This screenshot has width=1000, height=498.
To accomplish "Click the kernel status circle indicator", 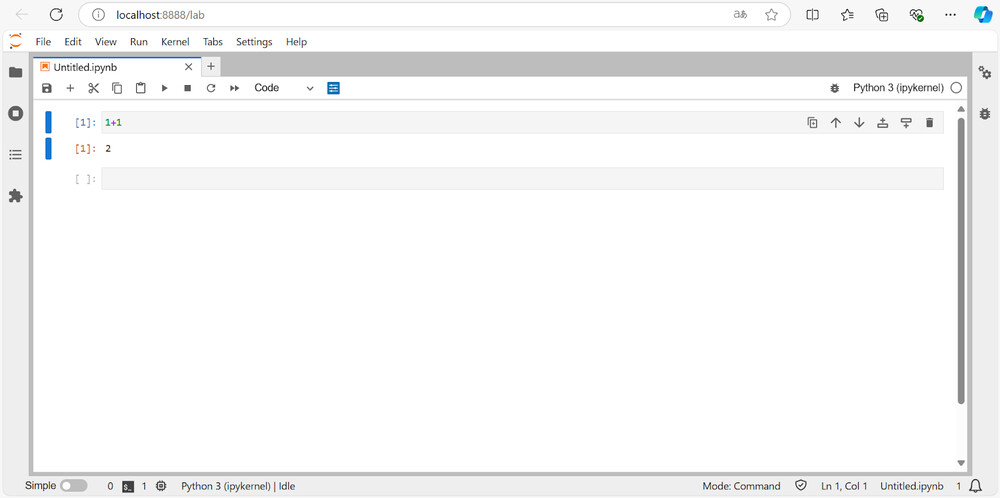I will click(956, 88).
